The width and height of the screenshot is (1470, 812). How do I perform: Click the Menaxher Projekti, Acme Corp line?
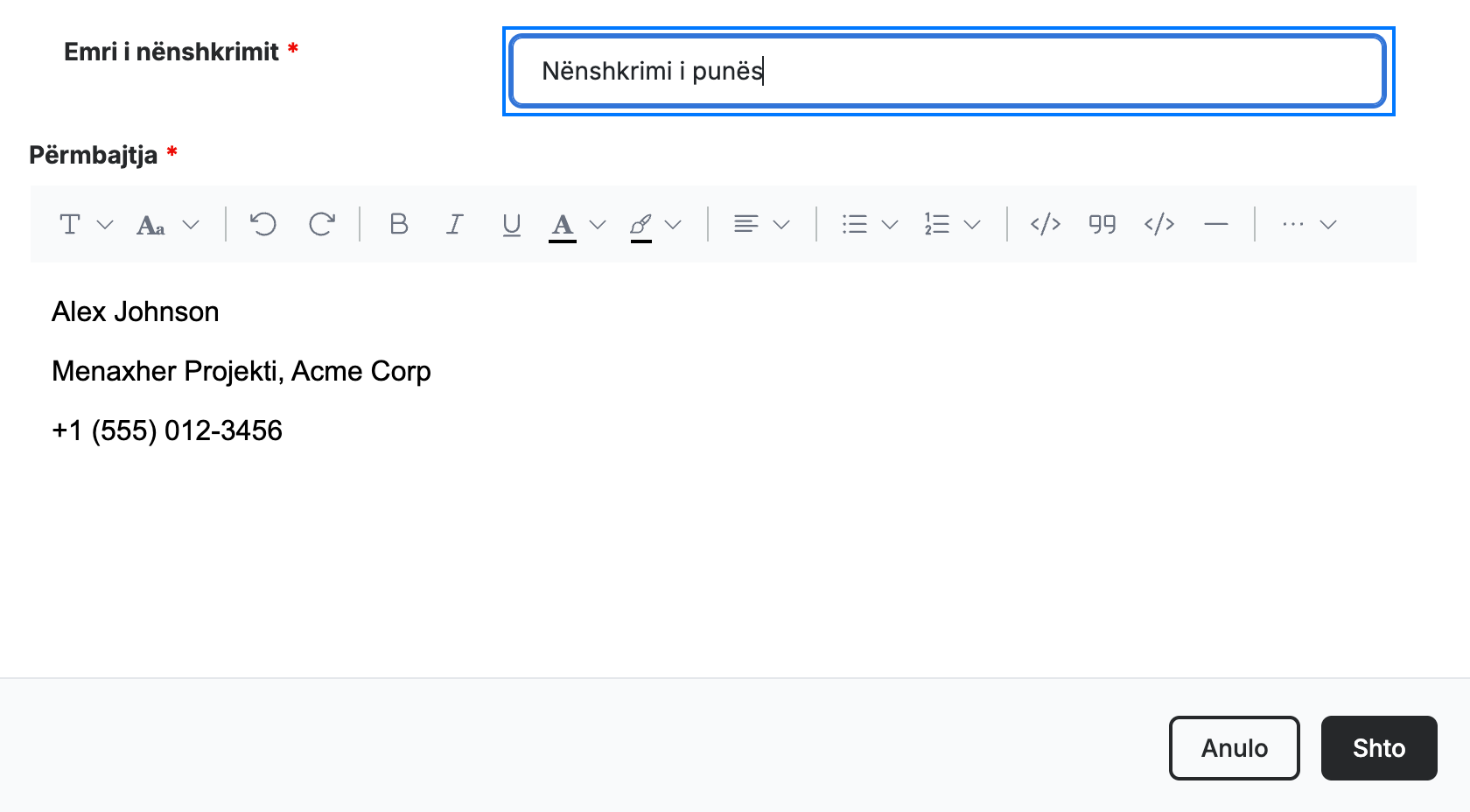pos(241,372)
